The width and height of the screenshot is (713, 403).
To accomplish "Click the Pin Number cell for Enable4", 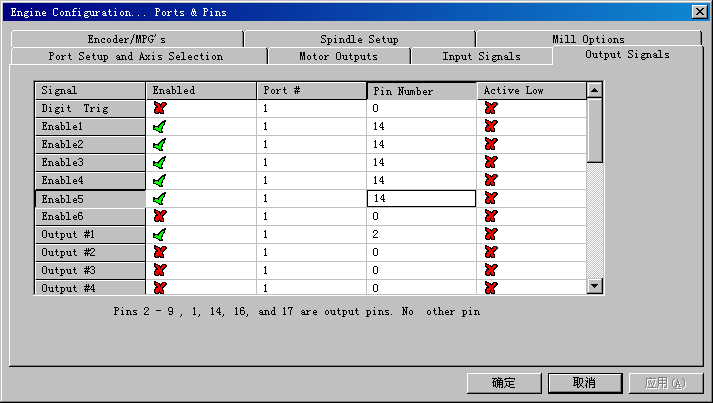I will [422, 180].
